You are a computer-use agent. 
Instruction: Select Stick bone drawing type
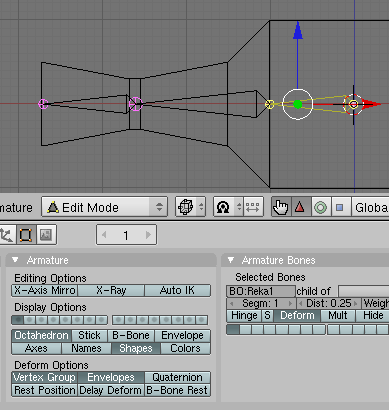tap(89, 335)
